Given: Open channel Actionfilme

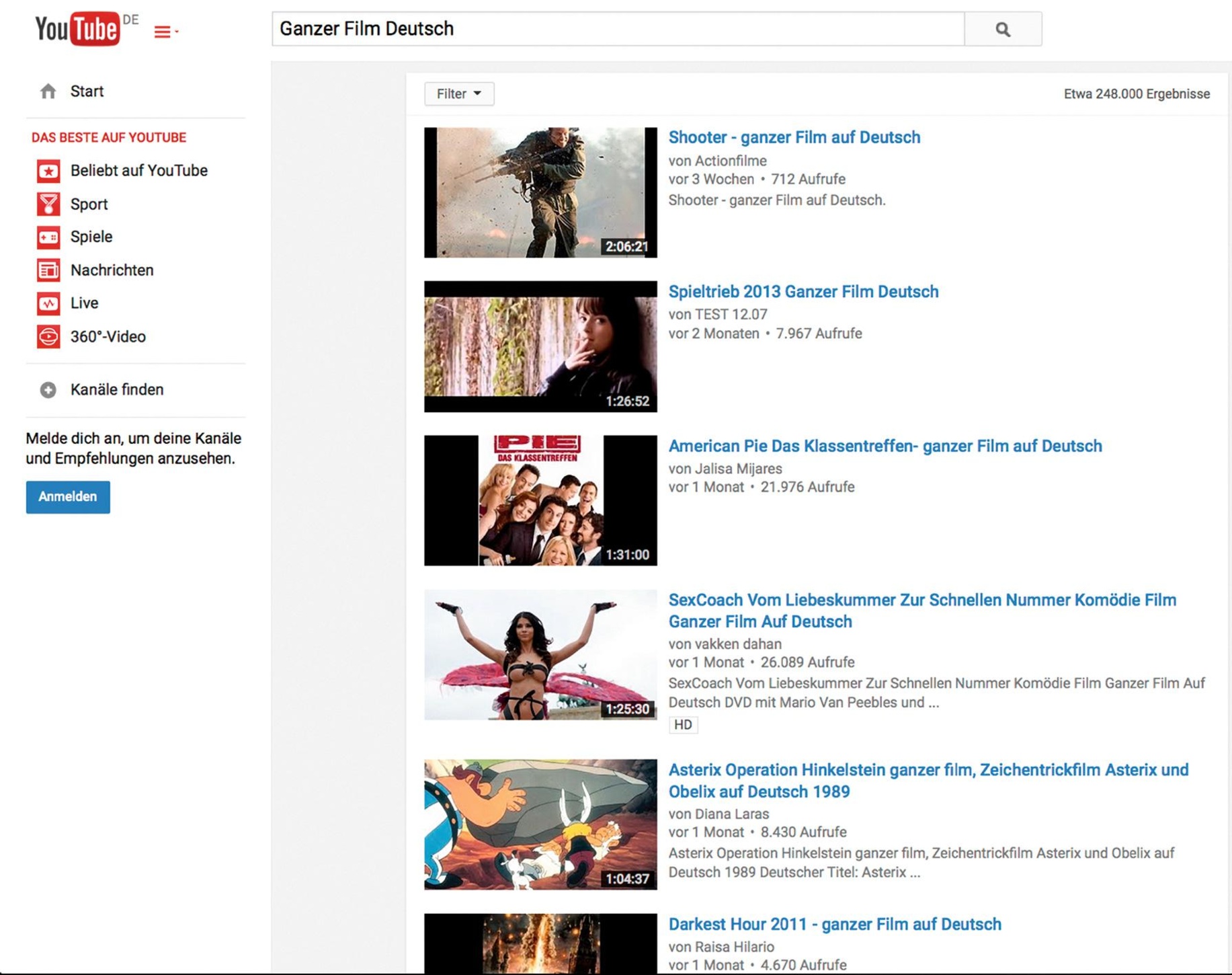Looking at the screenshot, I should coord(731,161).
